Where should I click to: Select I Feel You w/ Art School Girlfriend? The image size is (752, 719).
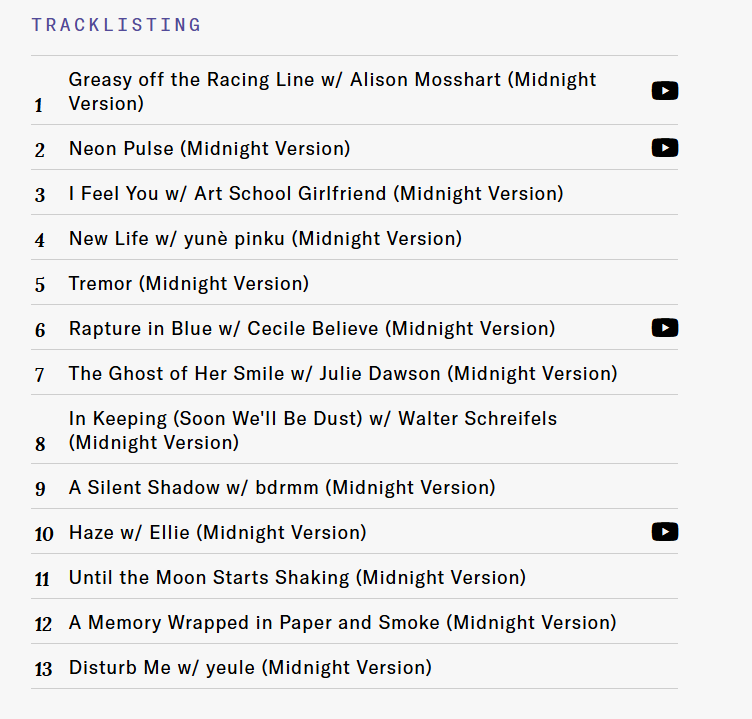[315, 194]
